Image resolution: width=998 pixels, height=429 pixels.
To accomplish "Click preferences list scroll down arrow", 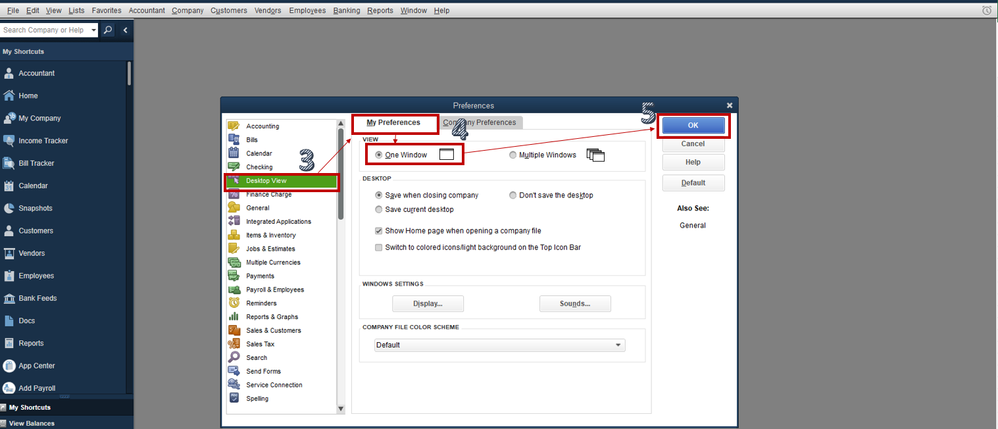I will [341, 409].
